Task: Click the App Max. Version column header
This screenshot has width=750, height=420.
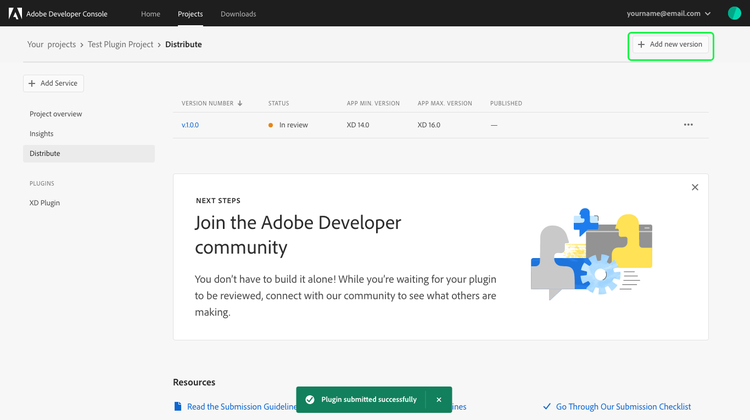Action: [x=445, y=103]
